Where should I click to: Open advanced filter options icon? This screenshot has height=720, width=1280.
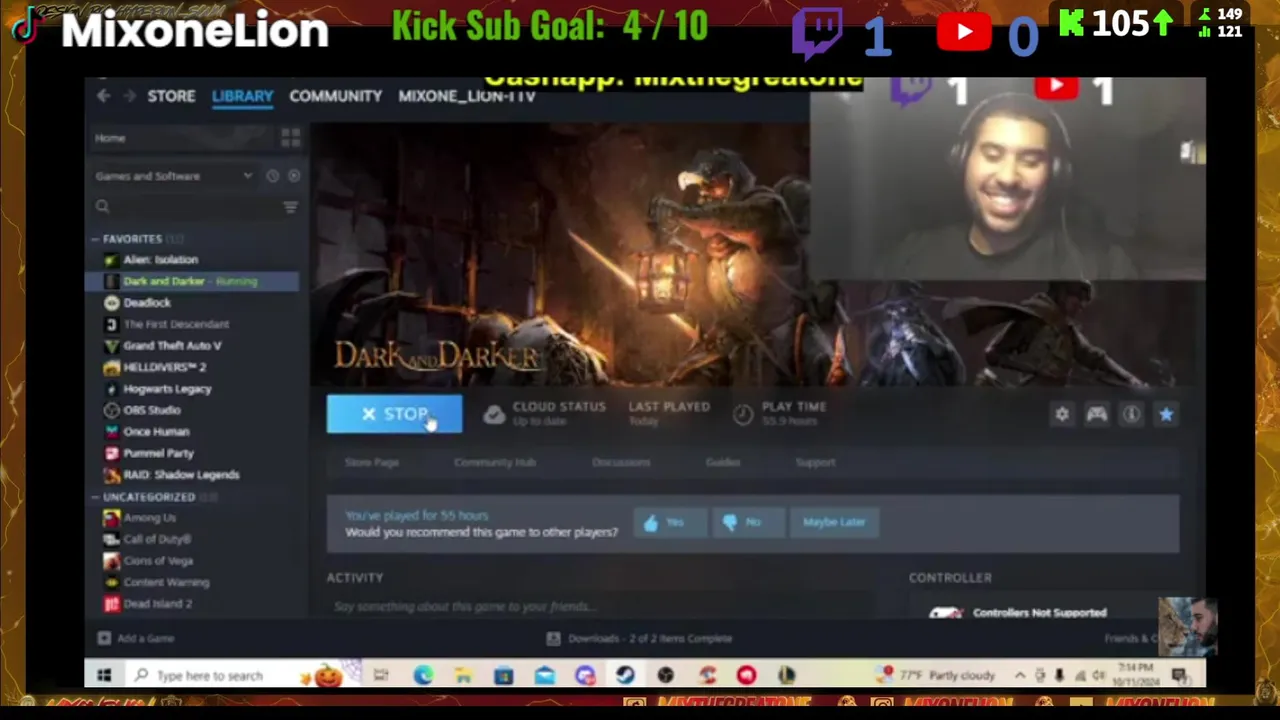pyautogui.click(x=290, y=207)
